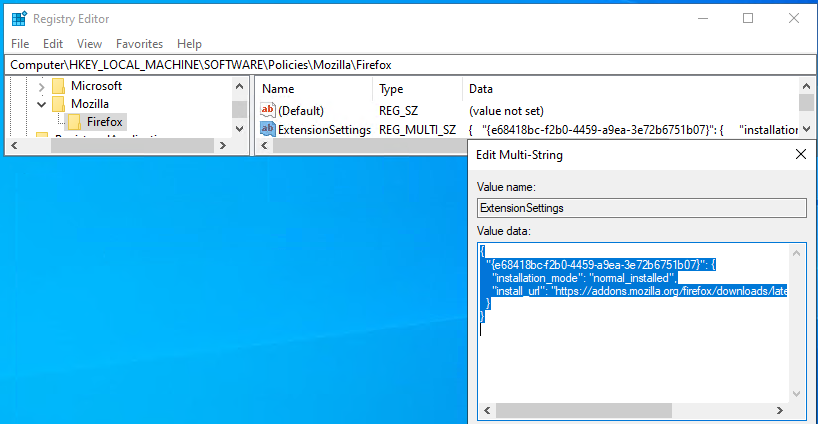Click the install_url line in value data
Viewport: 818px width, 424px height.
pyautogui.click(x=640, y=291)
